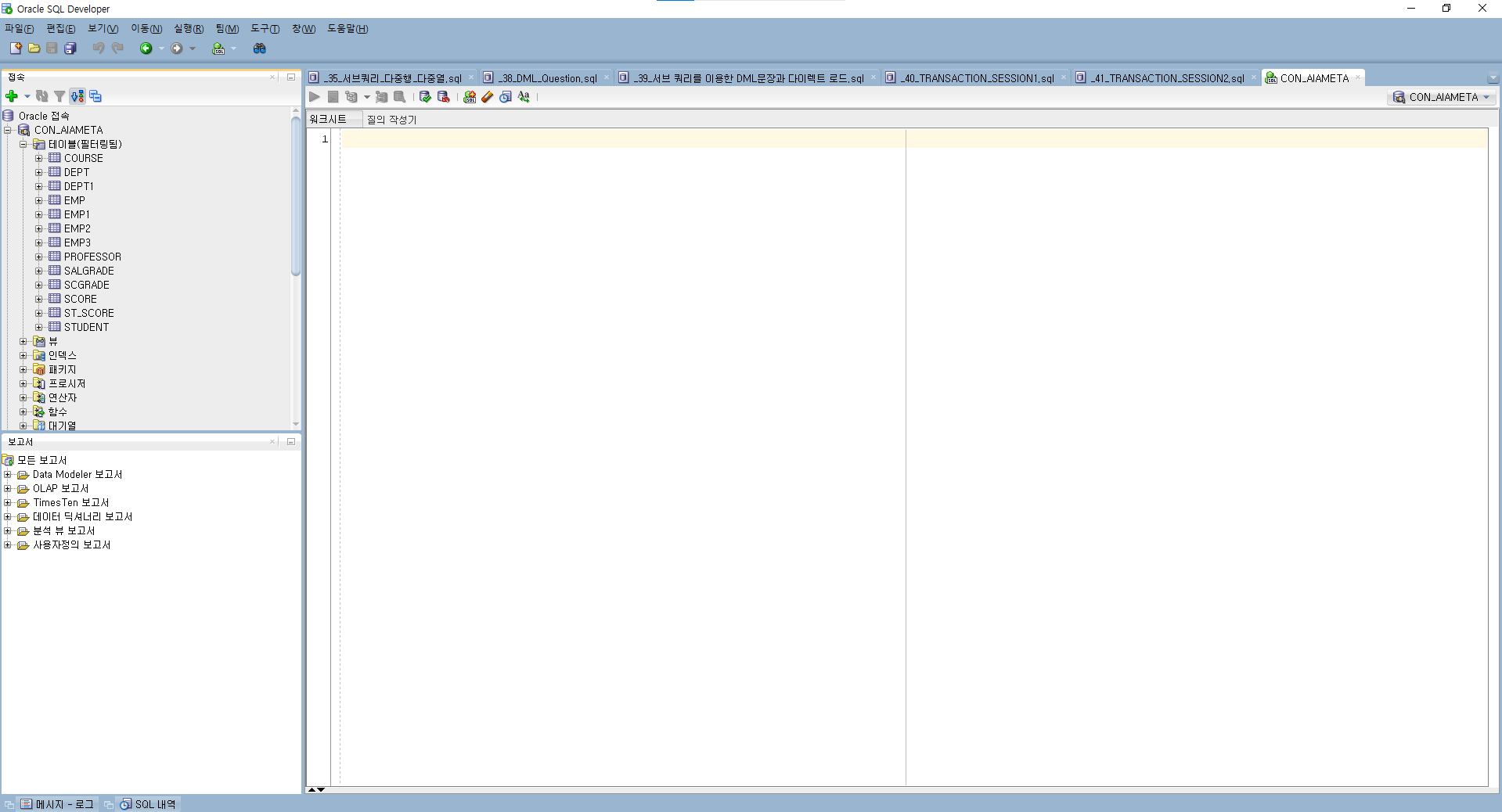The height and width of the screenshot is (812, 1502).
Task: Click Refresh icon in connections panel
Action: click(42, 96)
